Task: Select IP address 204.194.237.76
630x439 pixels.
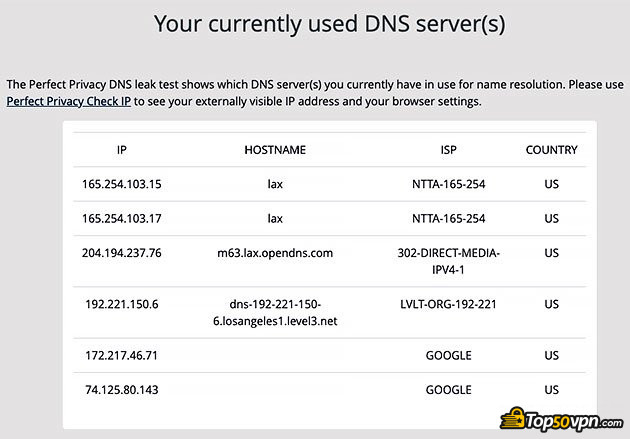Action: click(x=122, y=253)
